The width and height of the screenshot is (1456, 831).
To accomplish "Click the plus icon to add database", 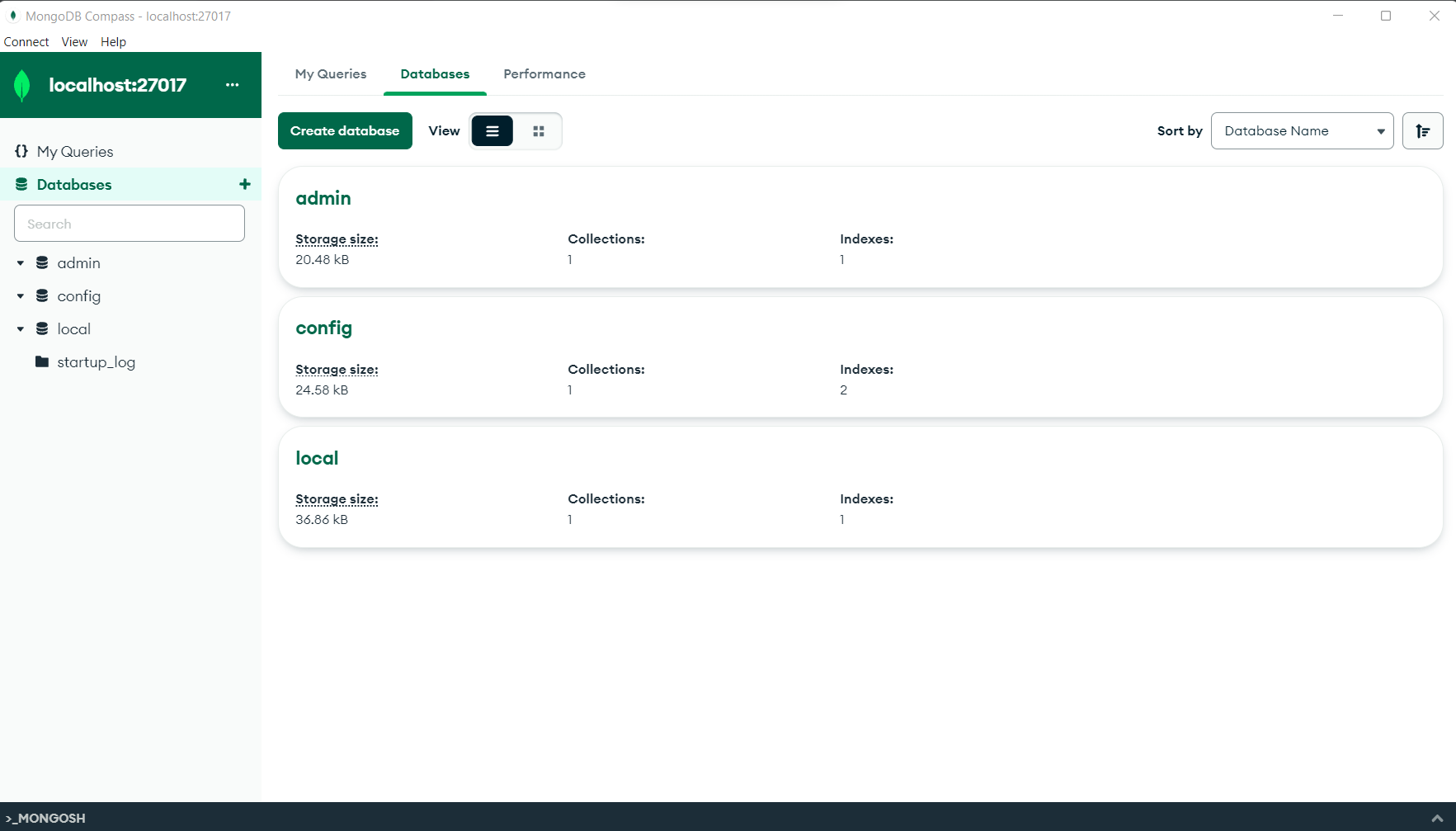I will tap(245, 184).
